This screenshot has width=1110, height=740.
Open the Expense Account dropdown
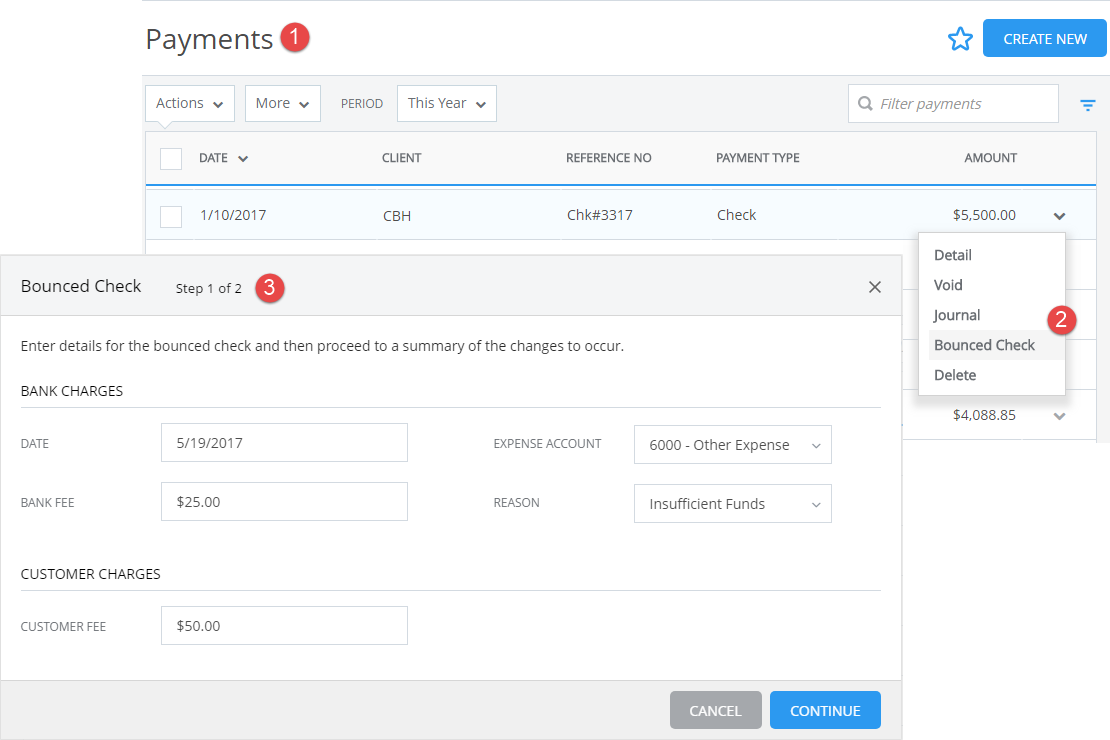point(732,444)
